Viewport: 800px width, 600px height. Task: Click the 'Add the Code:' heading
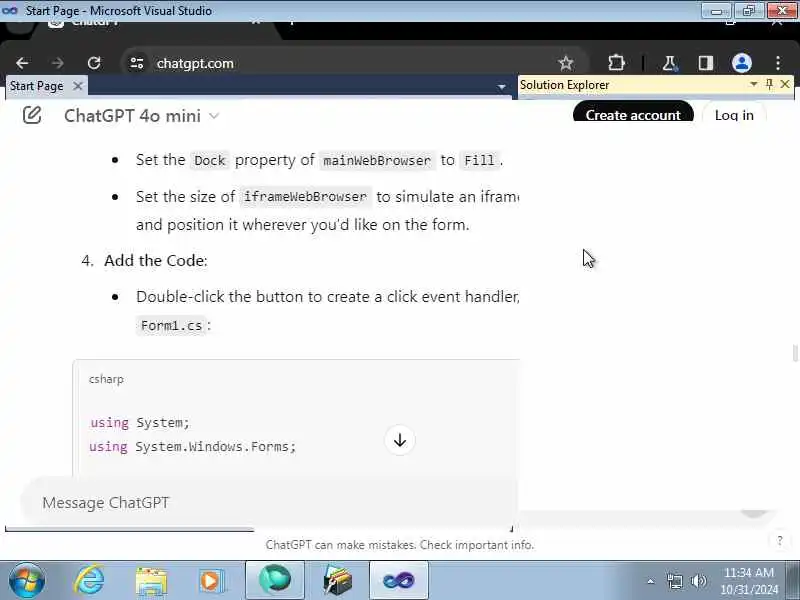point(156,261)
